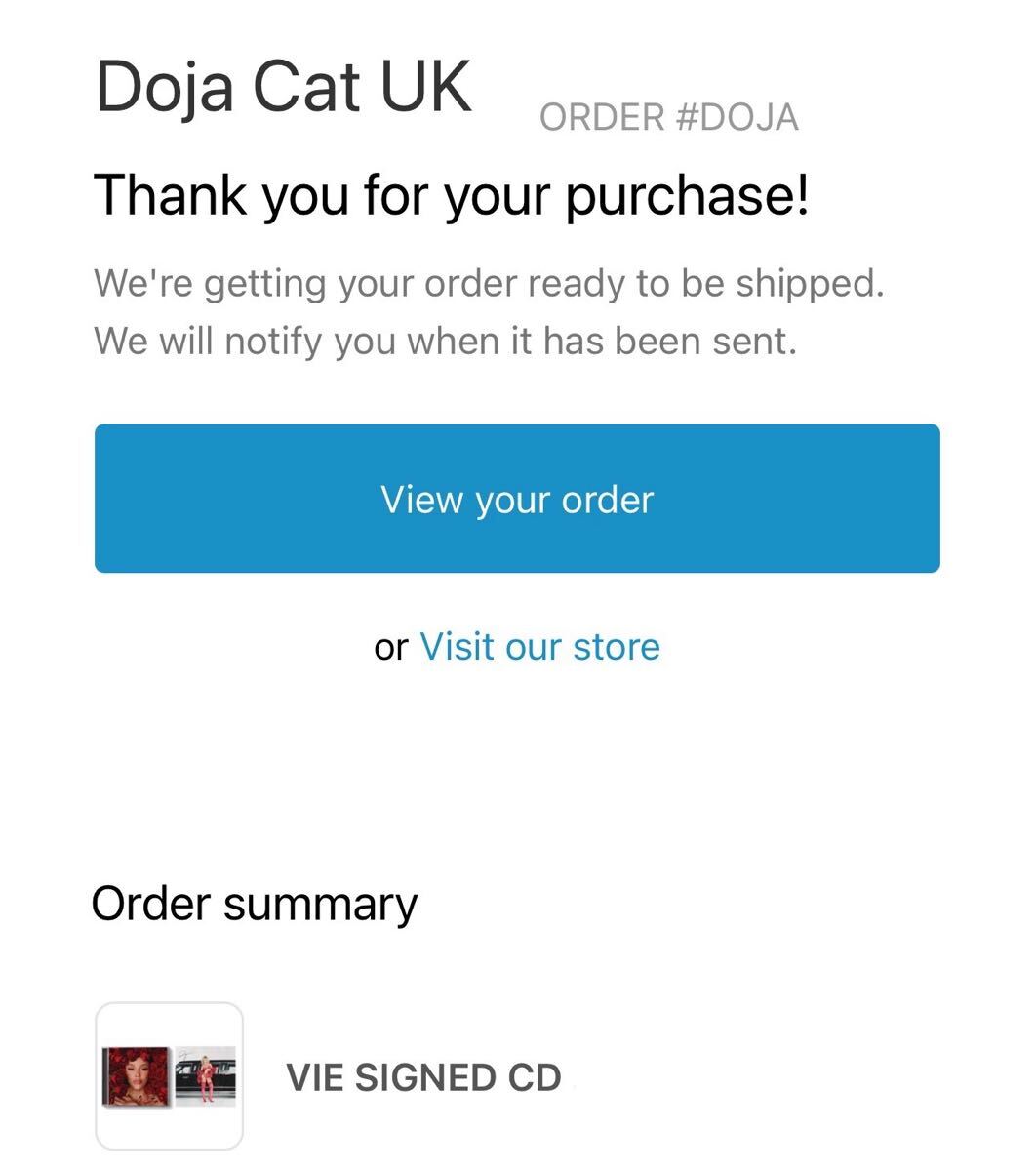Image resolution: width=1036 pixels, height=1171 pixels.
Task: Click the Thank you for your purchase heading
Action: point(451,194)
